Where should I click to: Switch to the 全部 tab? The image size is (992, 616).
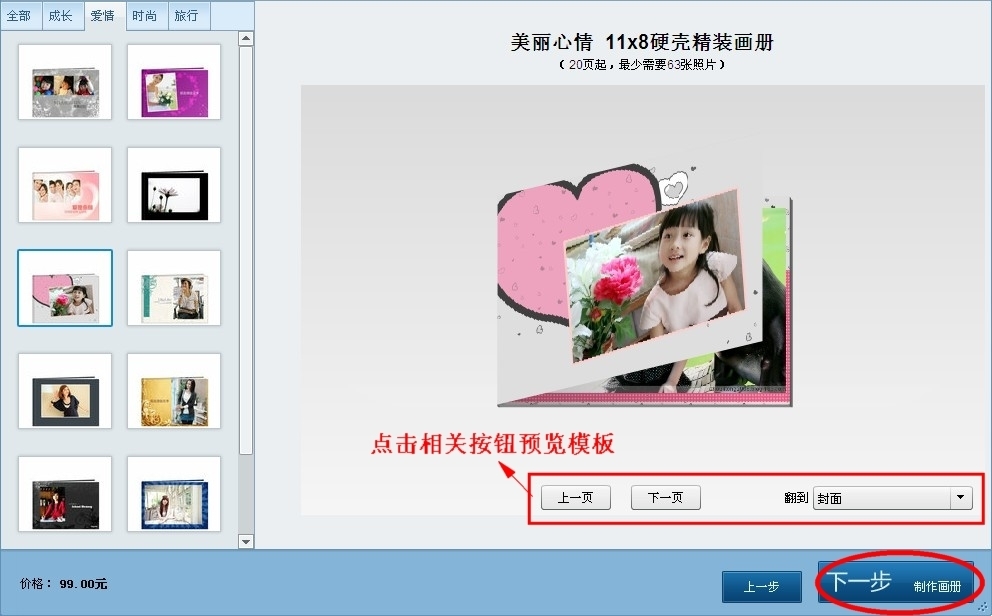pos(20,16)
